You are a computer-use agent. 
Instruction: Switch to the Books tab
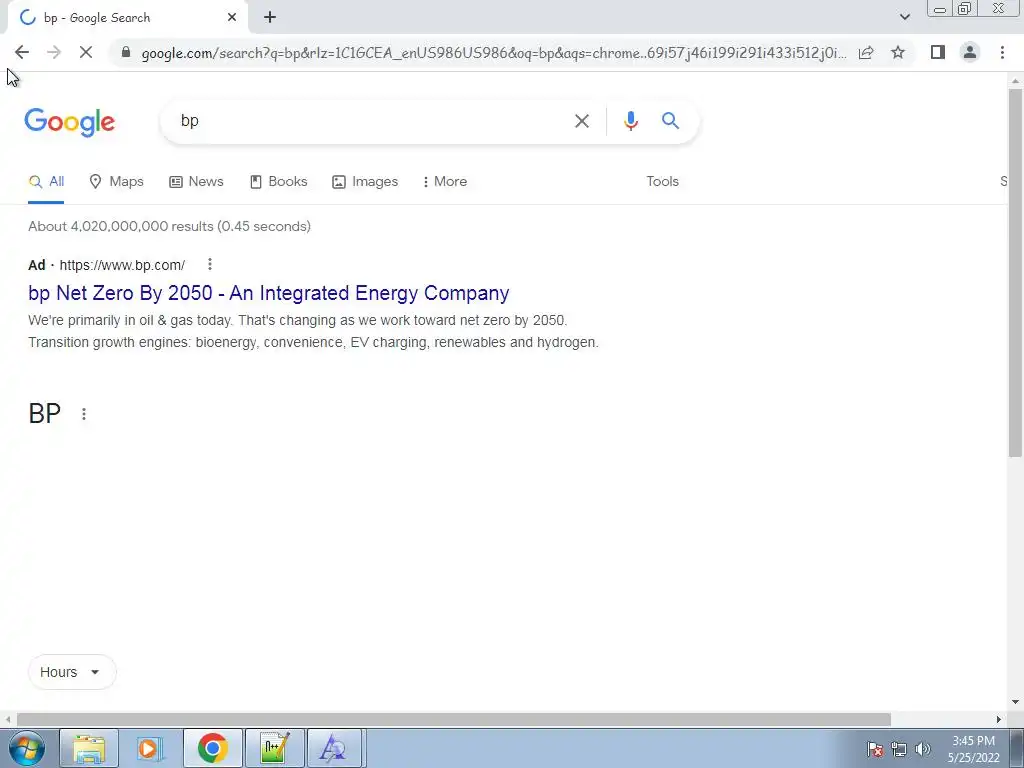pos(278,182)
